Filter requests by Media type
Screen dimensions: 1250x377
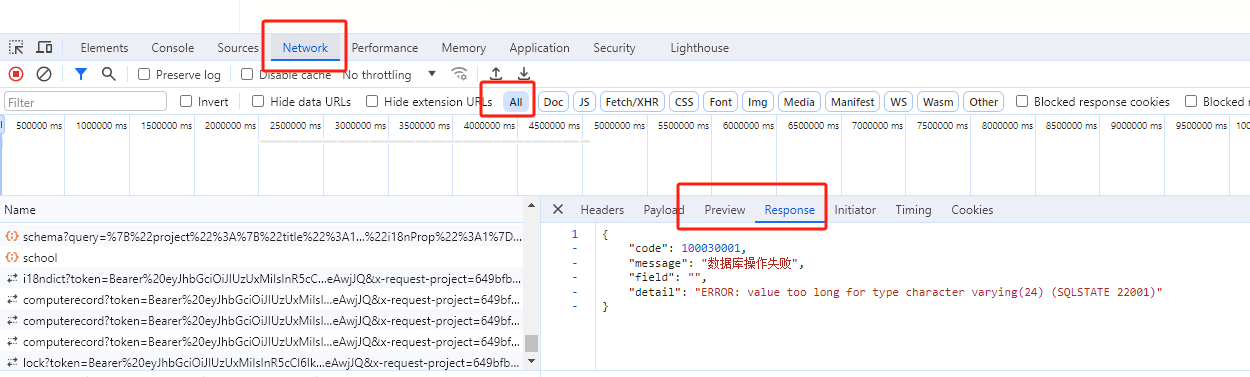(x=799, y=102)
